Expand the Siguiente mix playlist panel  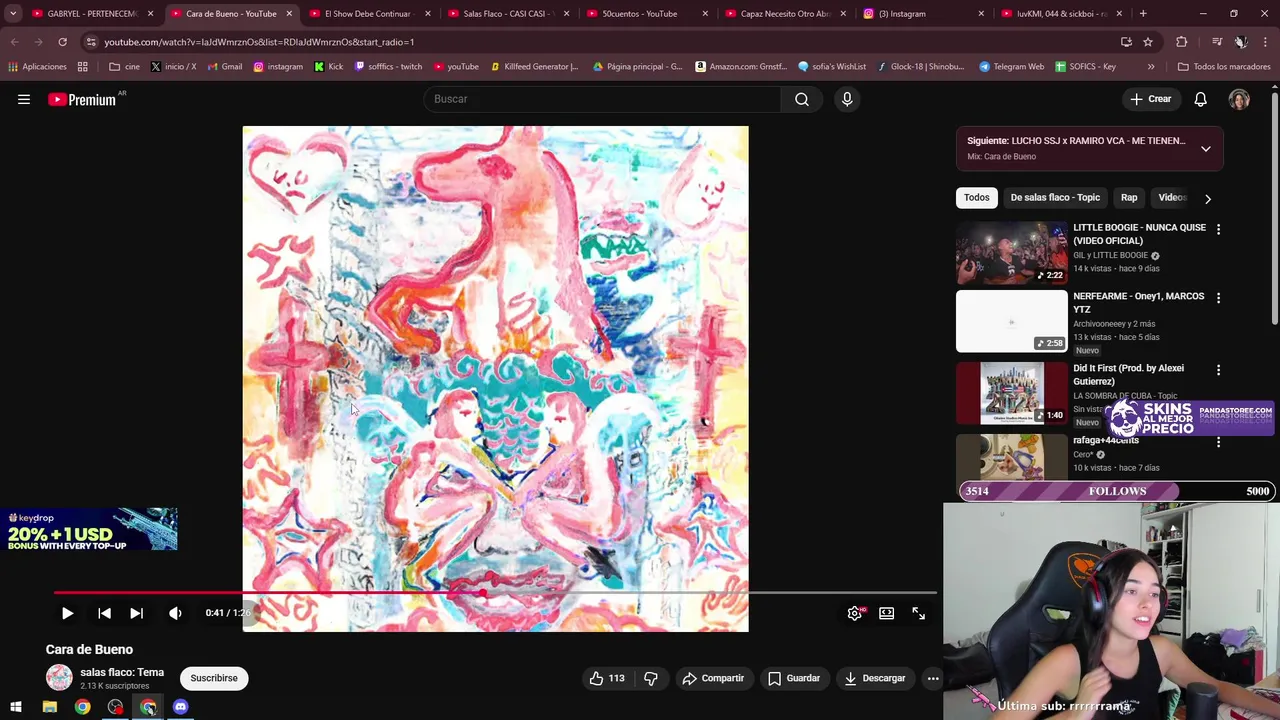click(x=1205, y=148)
